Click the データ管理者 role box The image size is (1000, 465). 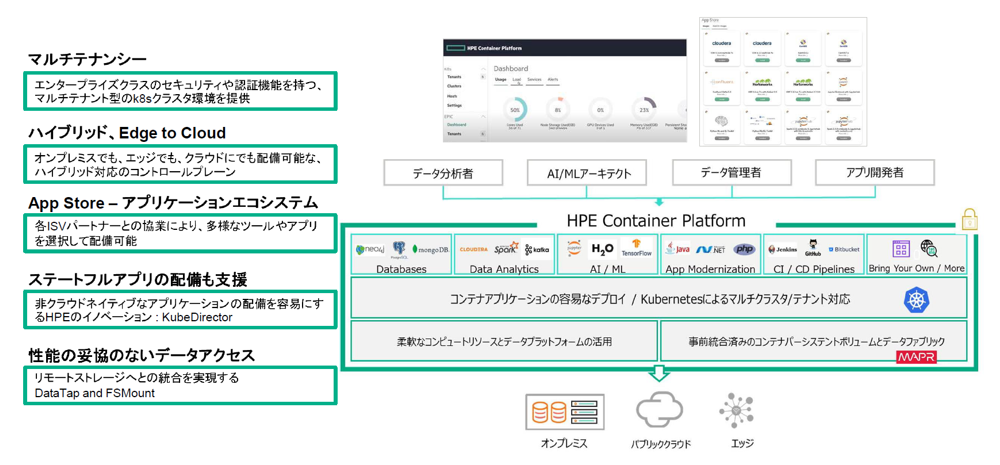pos(731,172)
